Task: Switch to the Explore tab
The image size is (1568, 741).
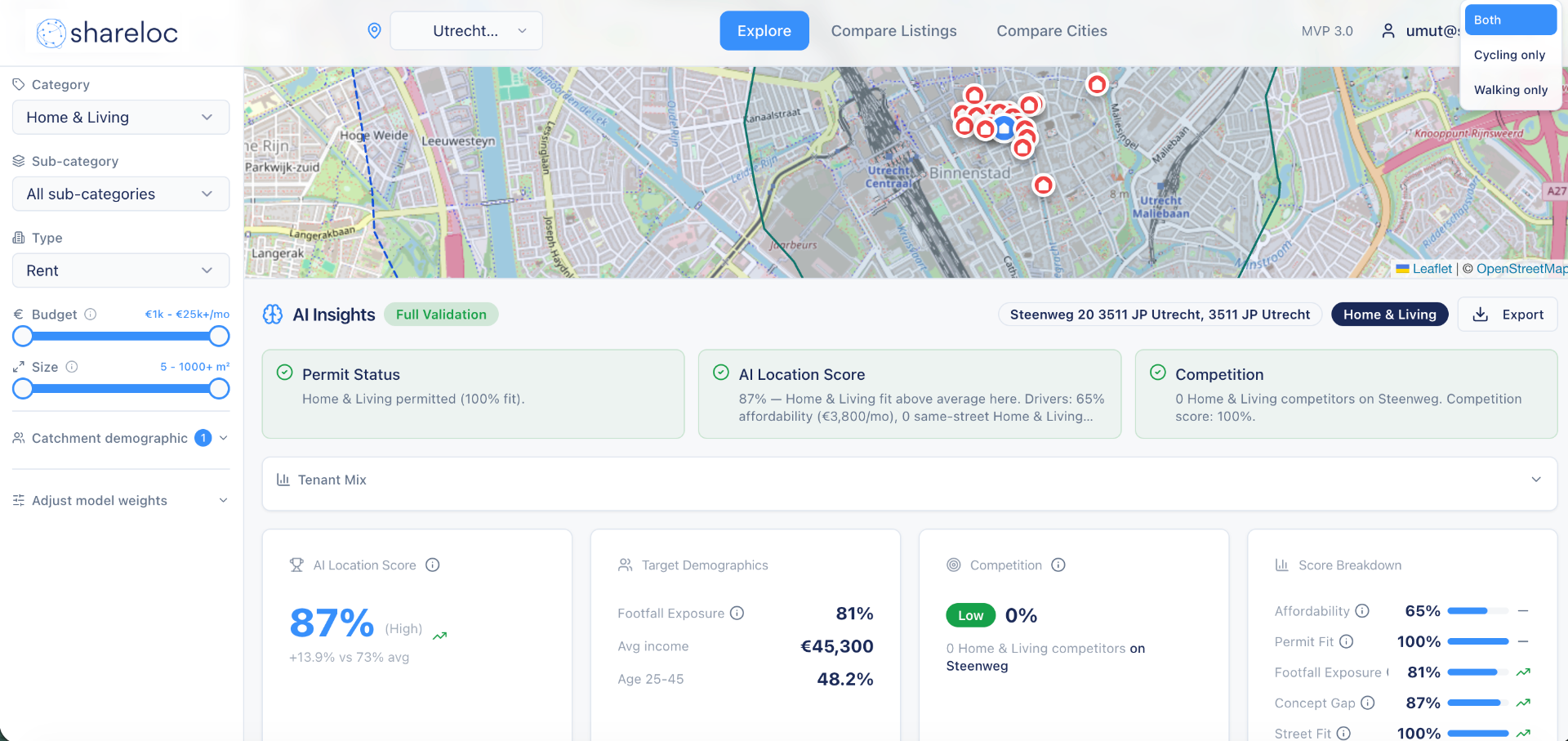Action: pos(764,31)
